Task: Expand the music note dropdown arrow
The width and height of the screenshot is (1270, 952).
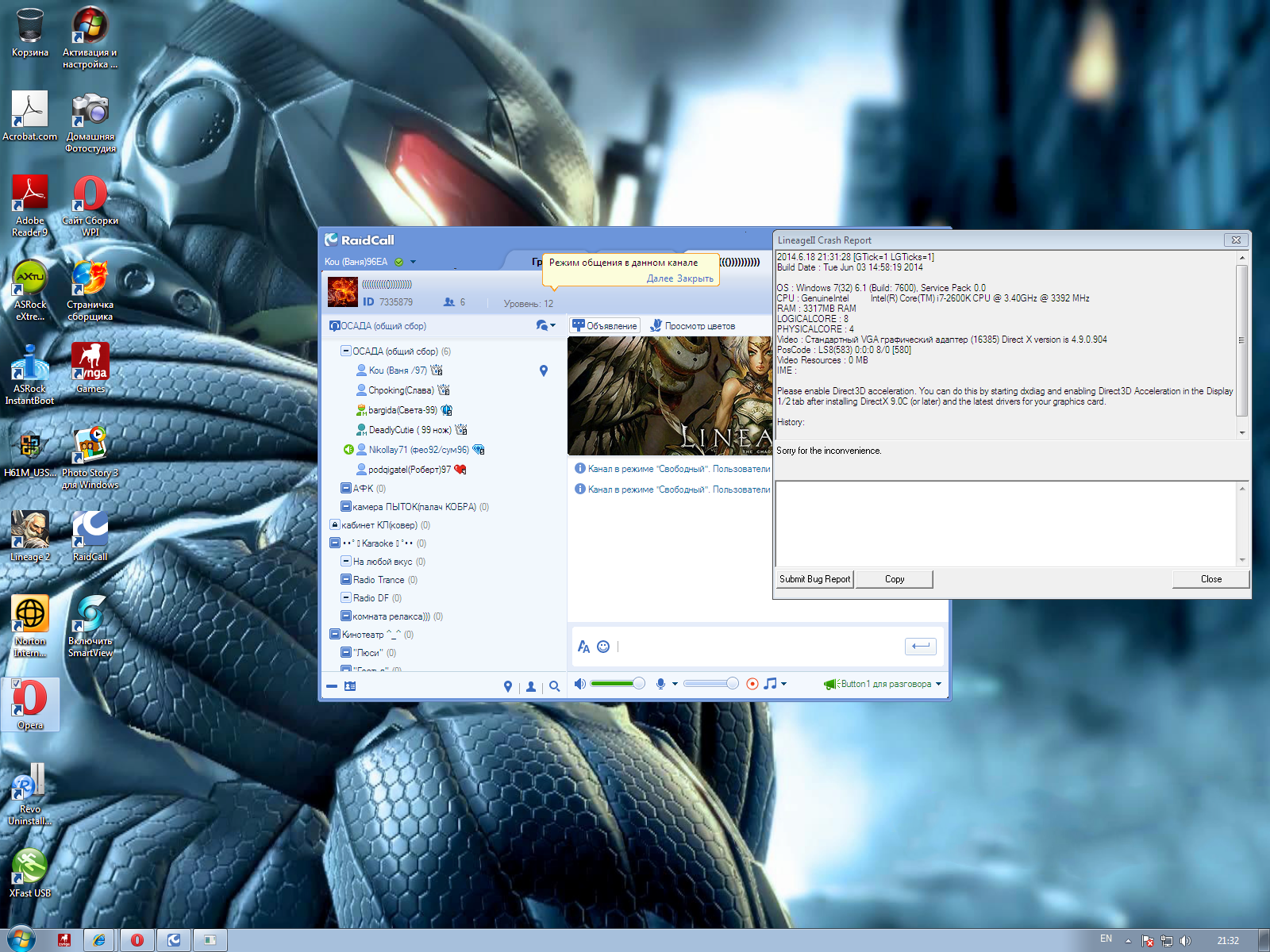Action: coord(784,684)
